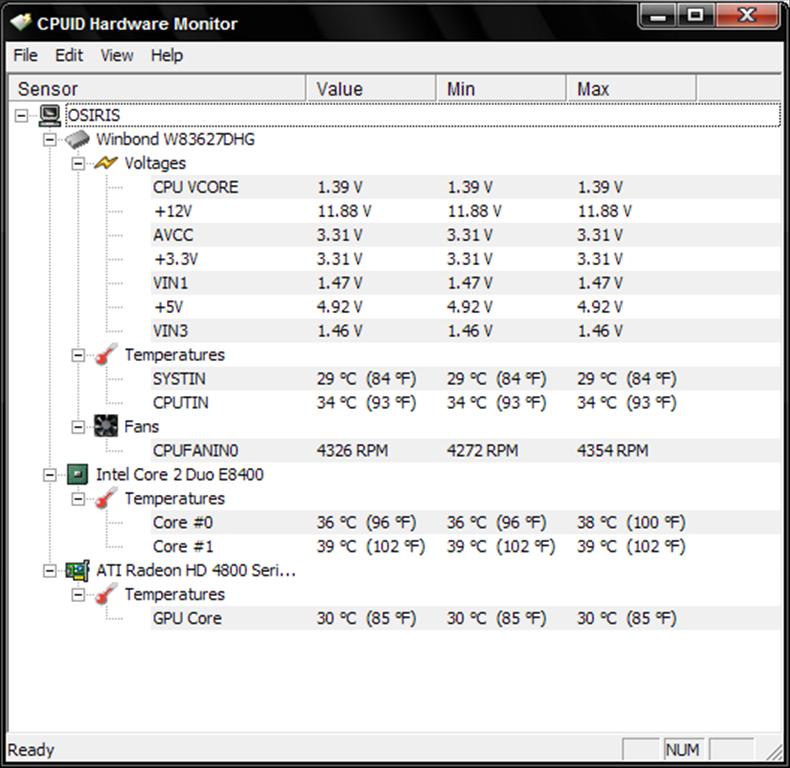Screen dimensions: 790x768
Task: Select the Voltages label
Action: (x=155, y=163)
